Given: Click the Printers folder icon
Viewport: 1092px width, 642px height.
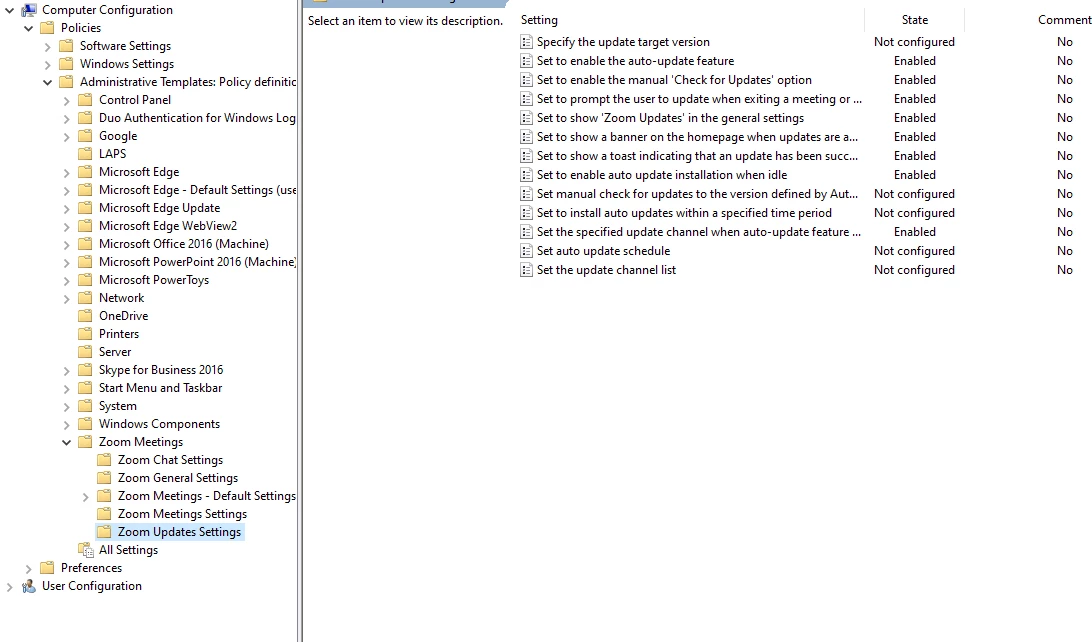Looking at the screenshot, I should tap(85, 334).
